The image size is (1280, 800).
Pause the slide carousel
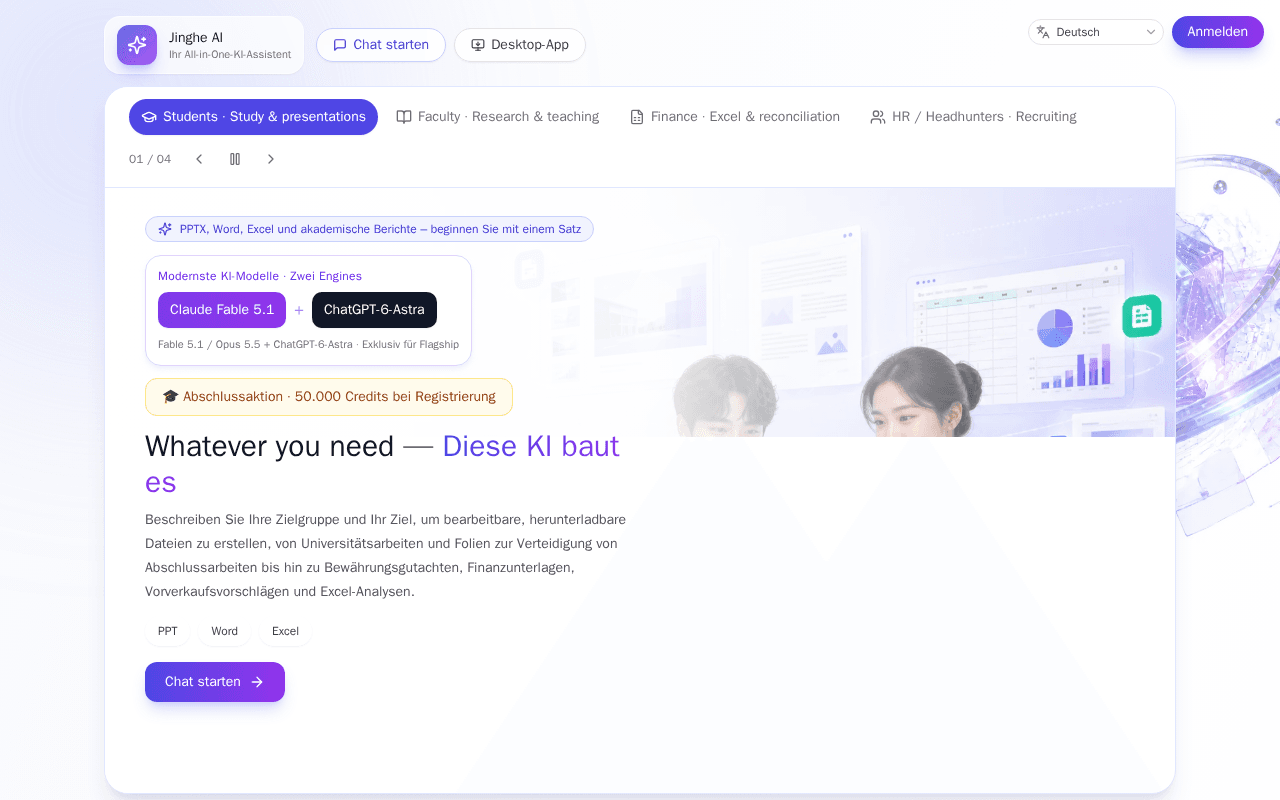(x=235, y=159)
